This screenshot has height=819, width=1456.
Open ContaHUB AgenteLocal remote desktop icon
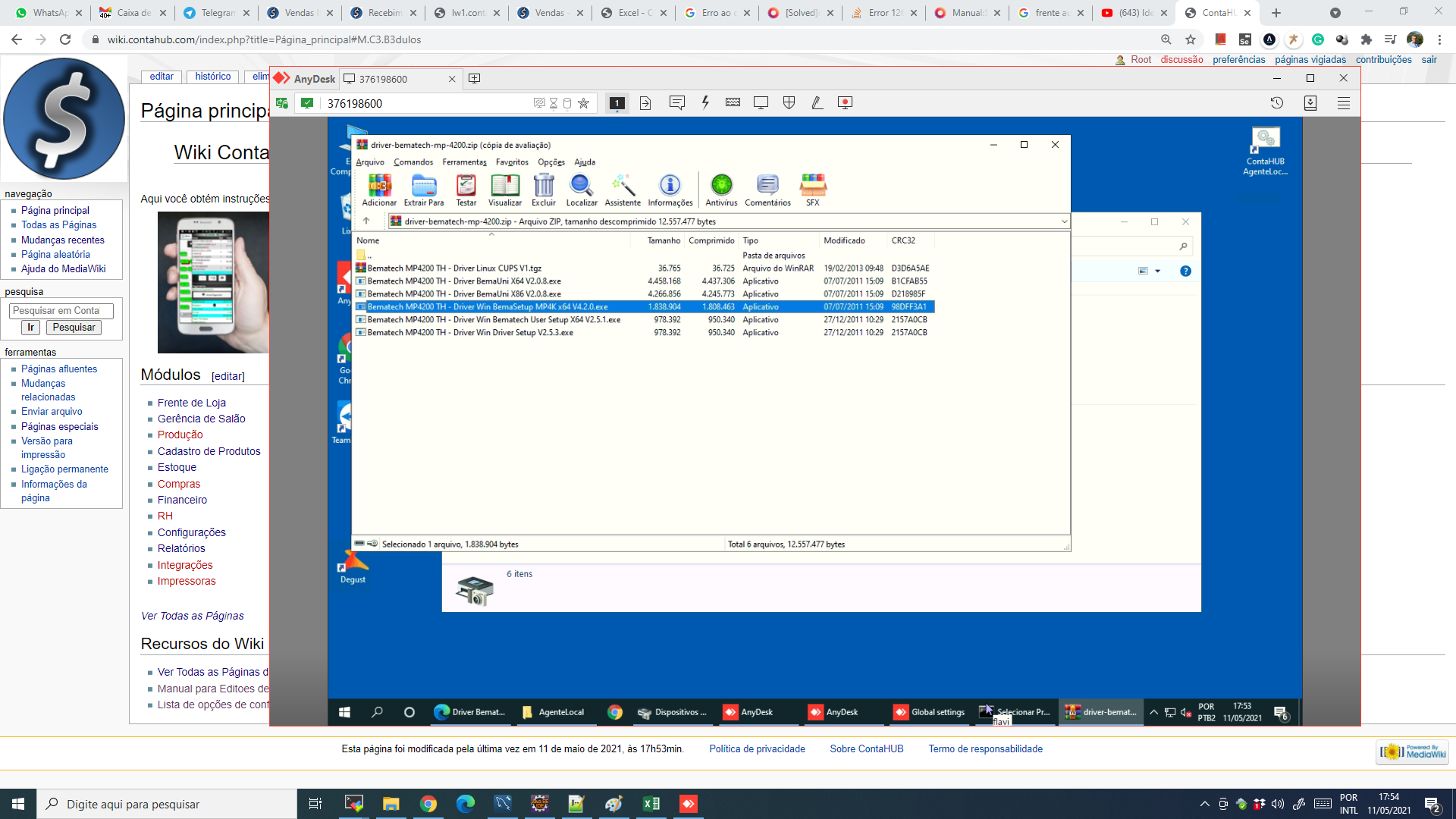coord(1266,152)
